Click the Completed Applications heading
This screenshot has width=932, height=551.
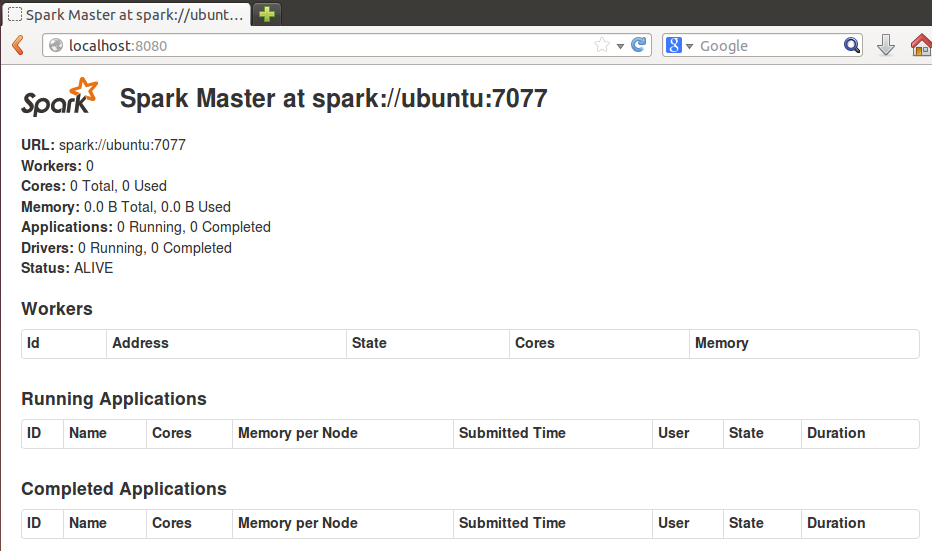(124, 489)
